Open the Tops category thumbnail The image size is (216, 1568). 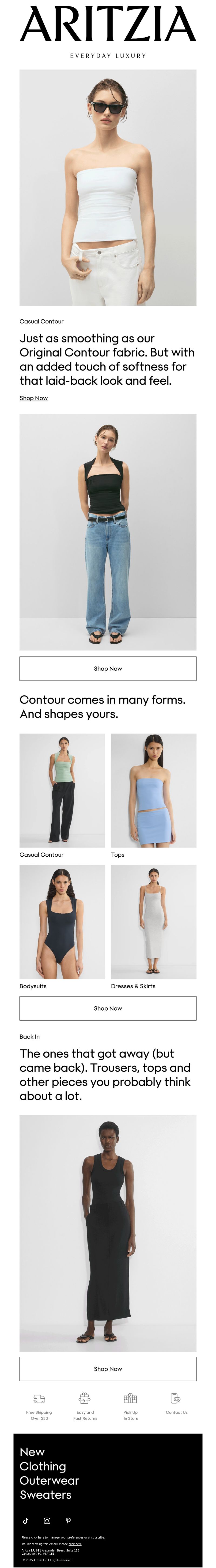click(153, 790)
